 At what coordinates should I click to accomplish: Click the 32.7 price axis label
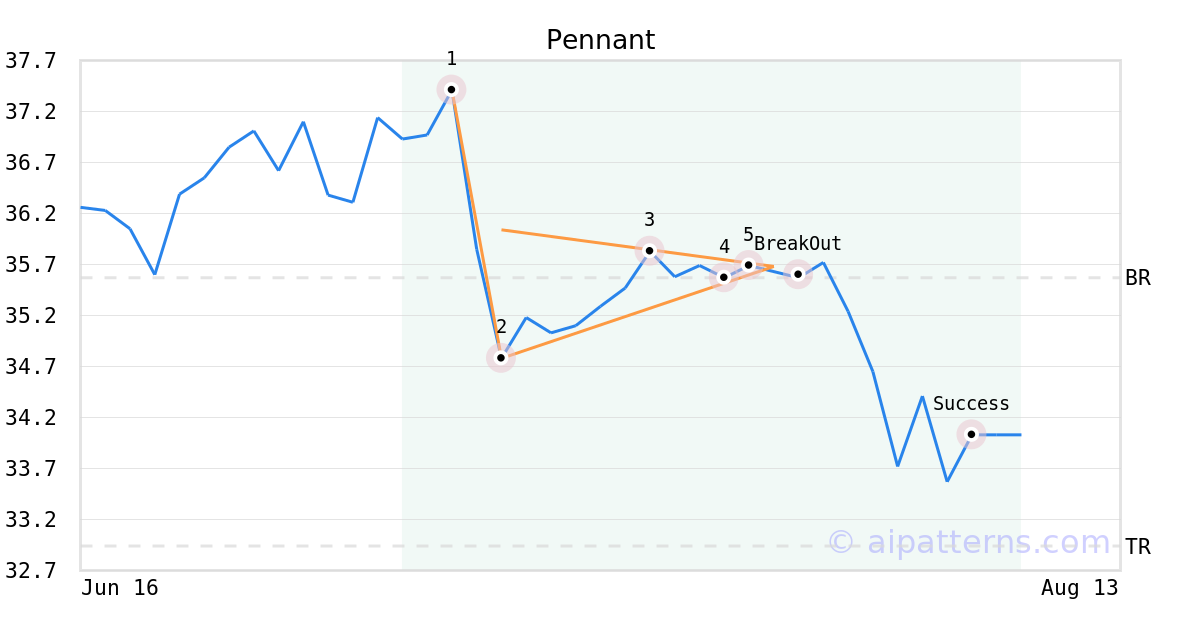coord(31,571)
